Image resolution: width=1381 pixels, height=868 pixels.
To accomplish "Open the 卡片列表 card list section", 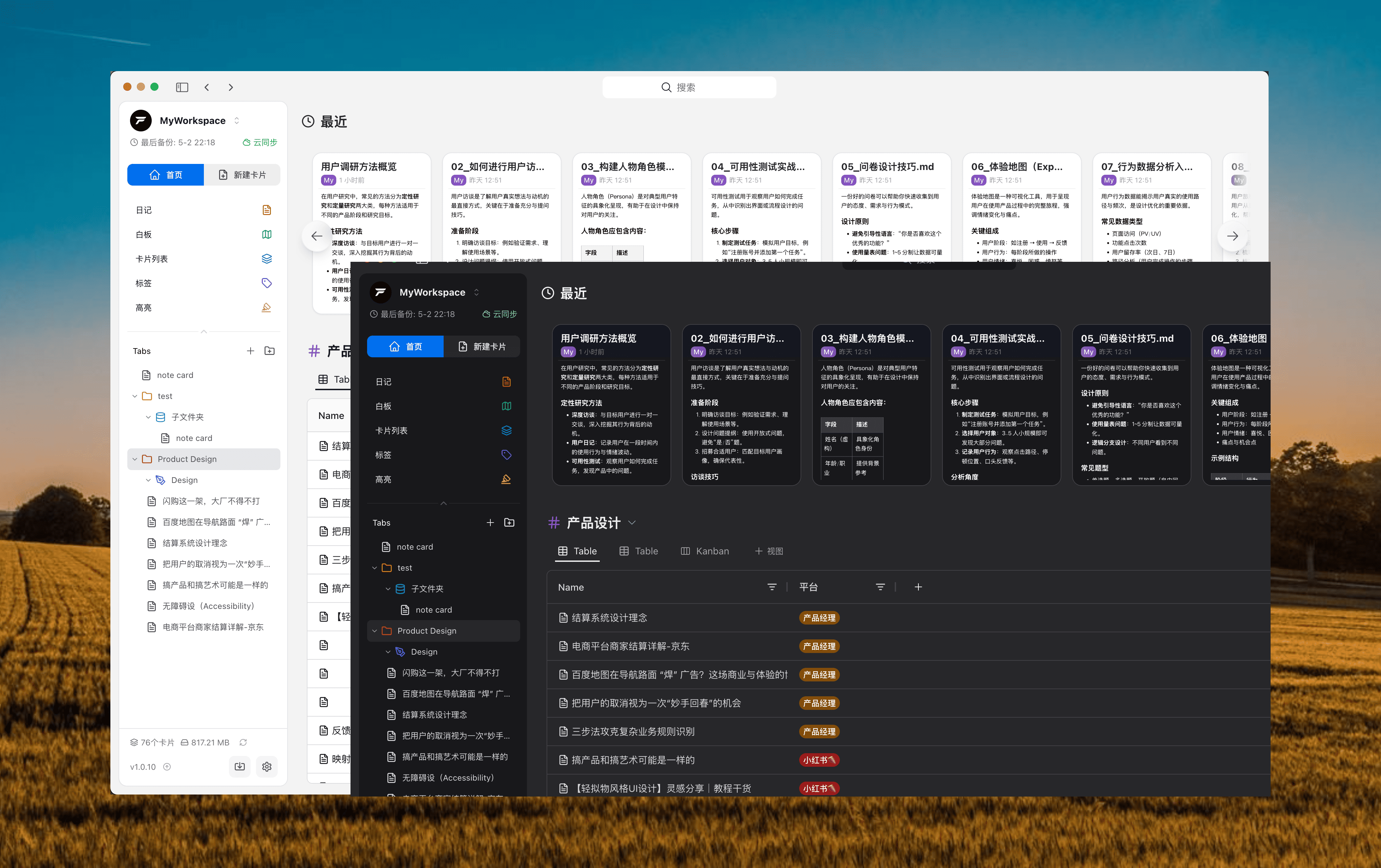I will [392, 430].
